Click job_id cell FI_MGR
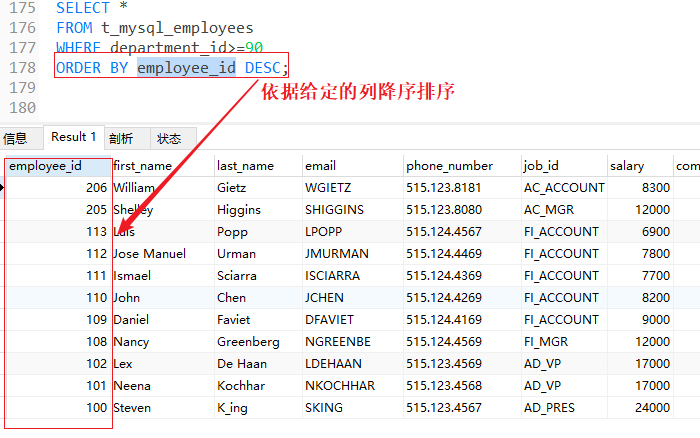 [564, 342]
